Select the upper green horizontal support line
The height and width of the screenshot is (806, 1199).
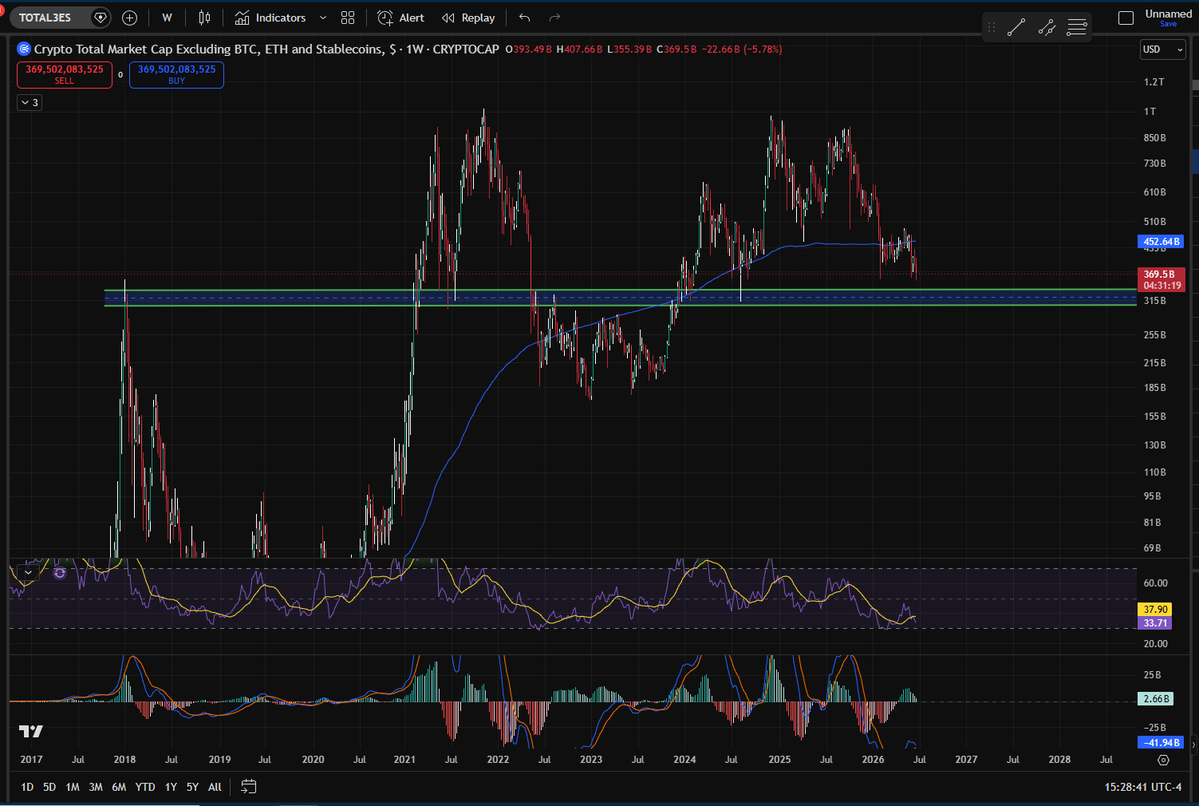[x=620, y=290]
